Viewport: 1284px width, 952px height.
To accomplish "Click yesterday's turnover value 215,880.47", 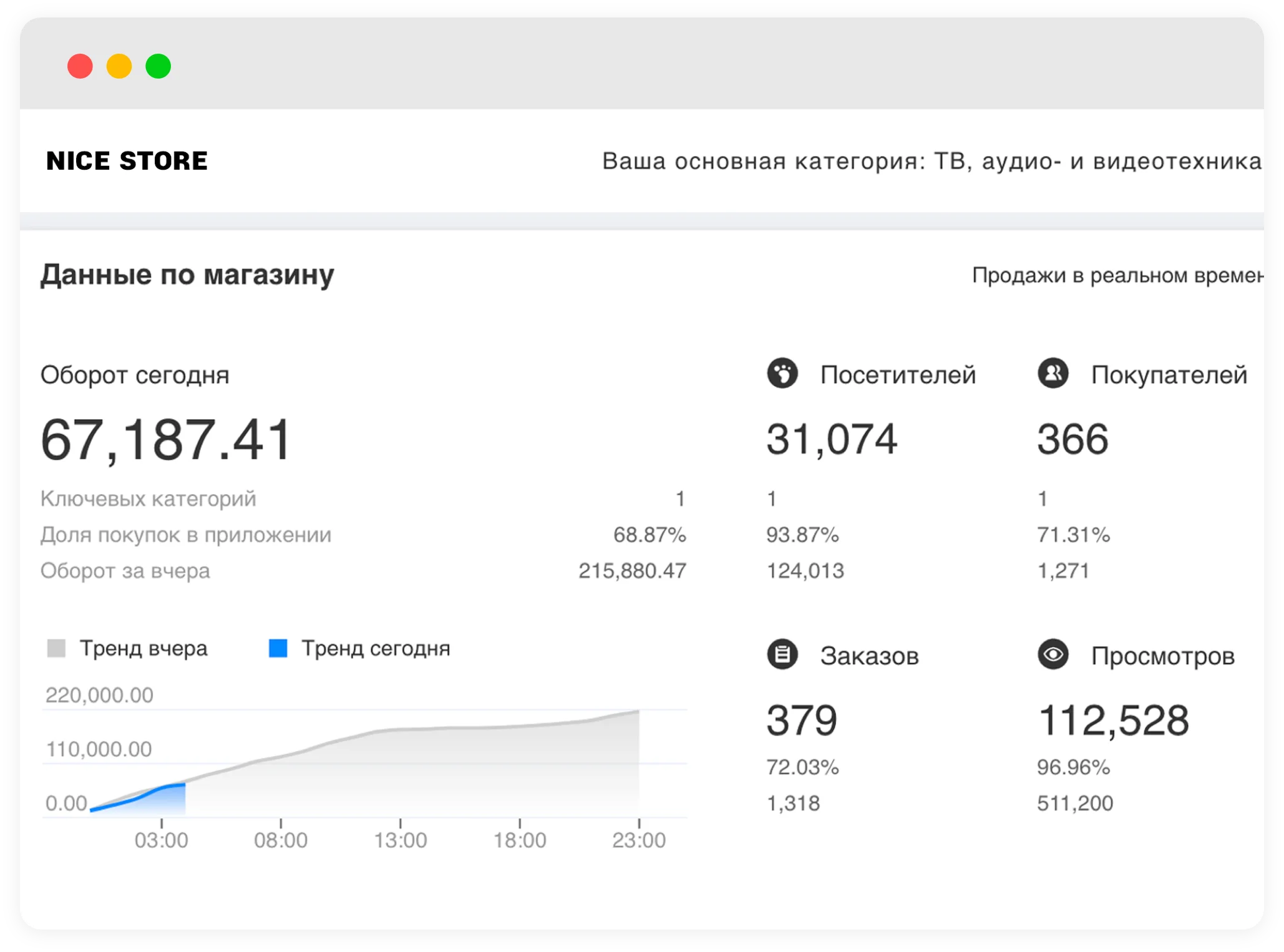I will tap(632, 571).
